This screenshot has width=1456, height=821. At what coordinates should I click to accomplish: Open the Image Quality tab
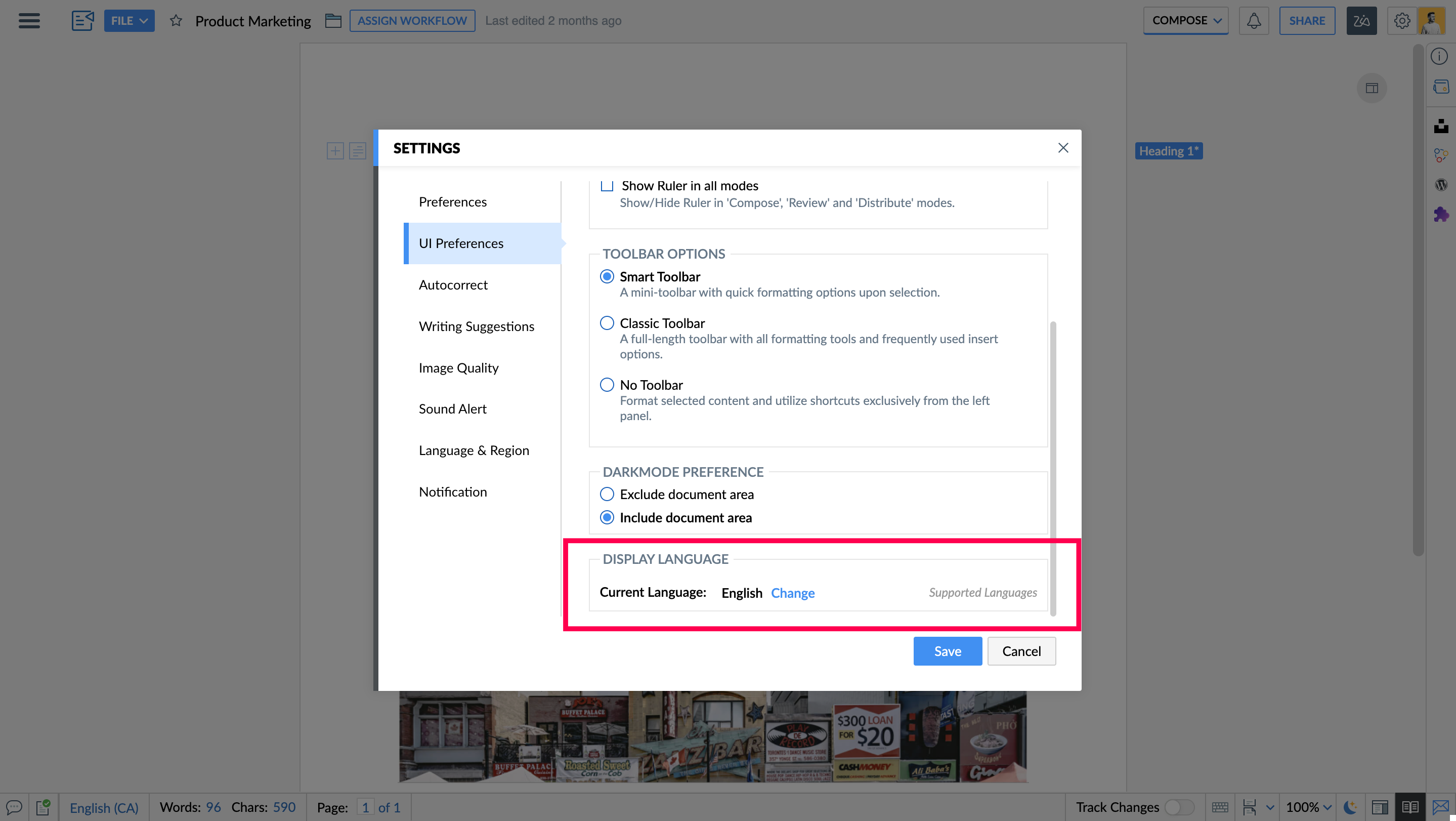tap(482, 367)
